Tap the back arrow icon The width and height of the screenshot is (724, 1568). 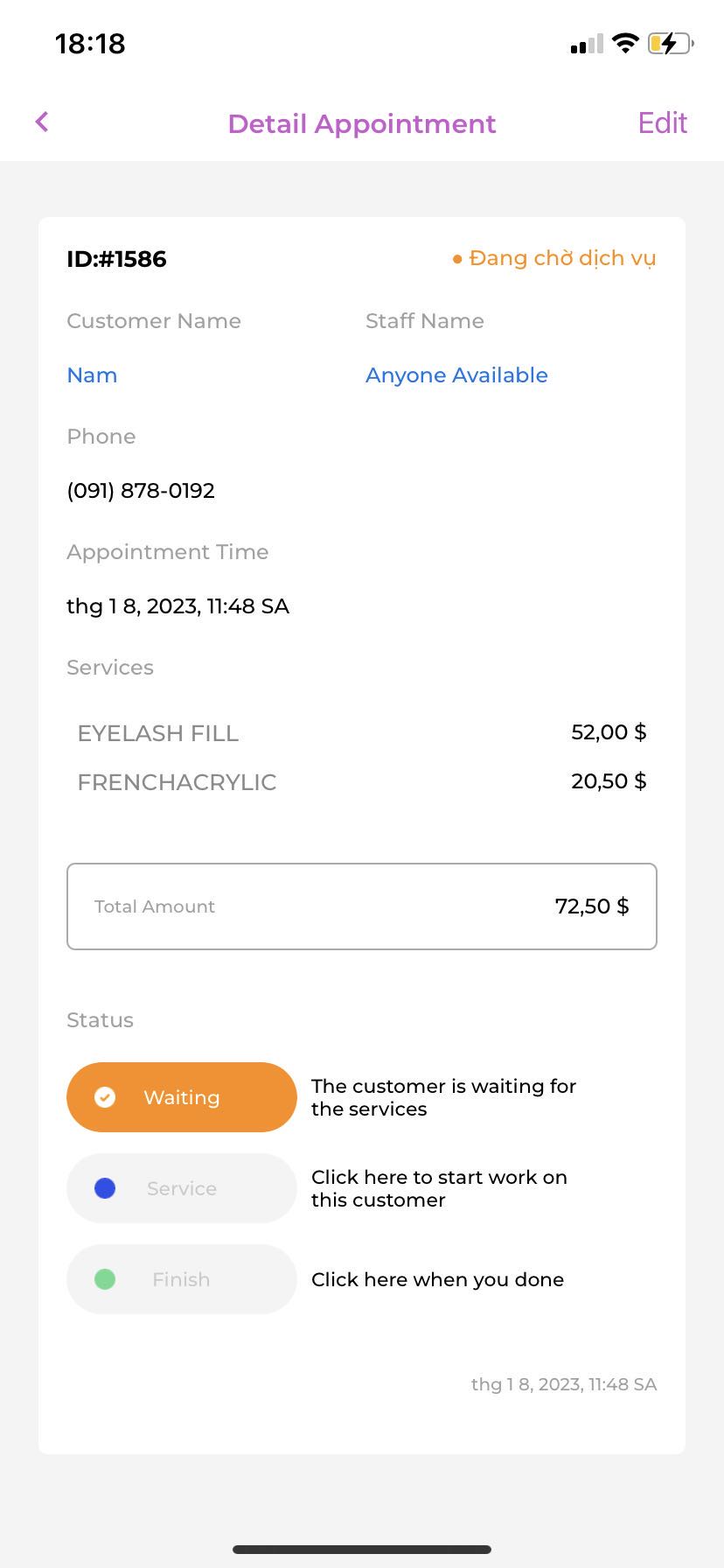(42, 122)
